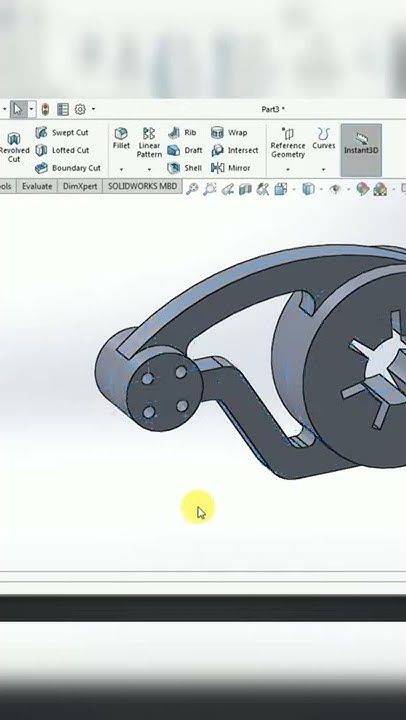
Task: Open the Apply Scene icon
Action: click(x=379, y=189)
